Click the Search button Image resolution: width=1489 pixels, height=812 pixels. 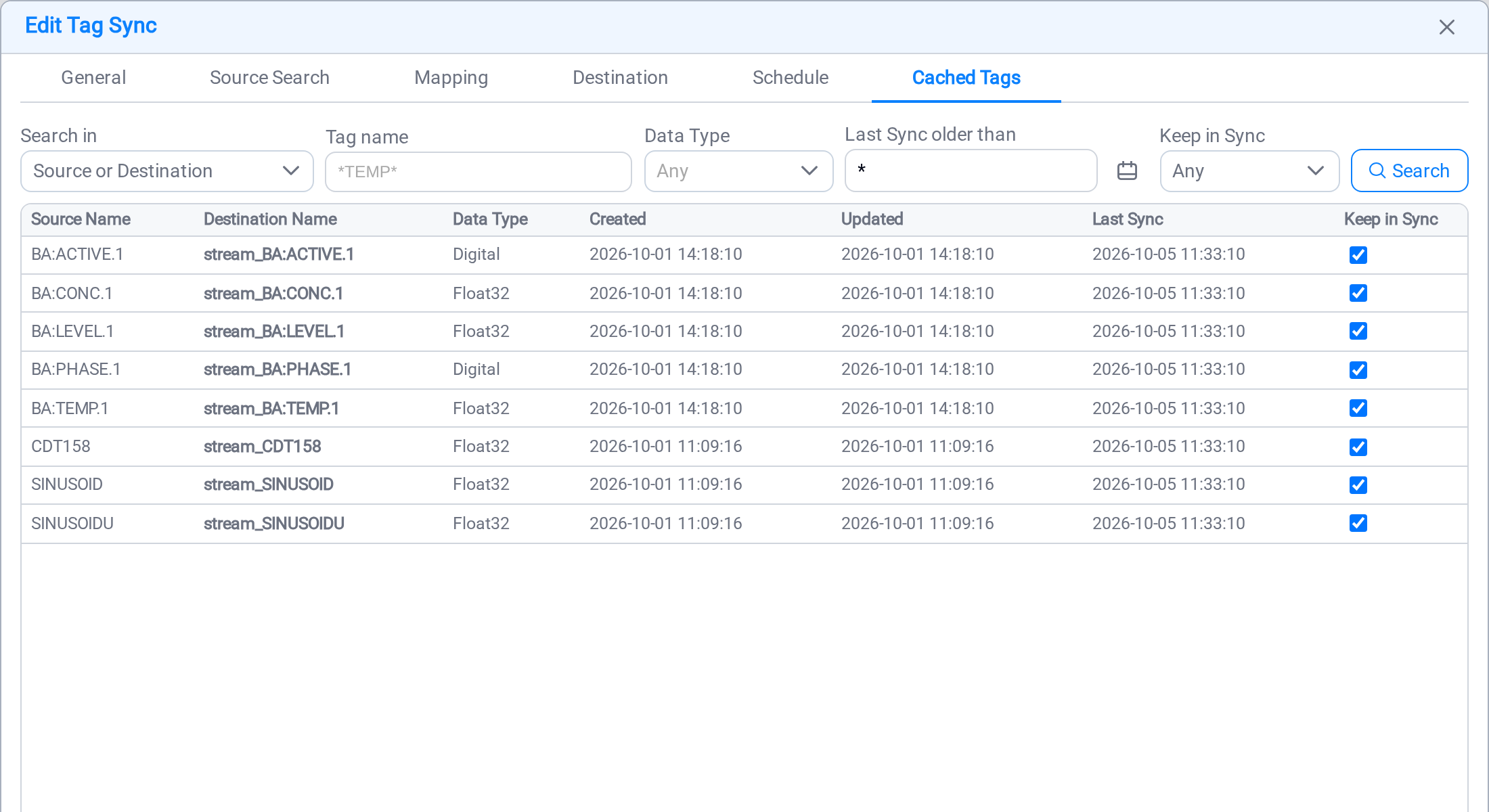[1409, 171]
